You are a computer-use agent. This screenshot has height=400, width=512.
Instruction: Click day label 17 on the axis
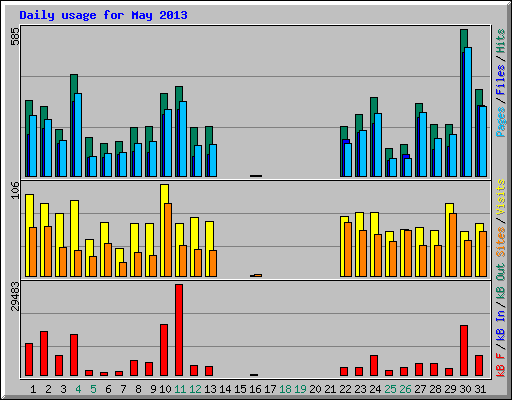tap(270, 389)
